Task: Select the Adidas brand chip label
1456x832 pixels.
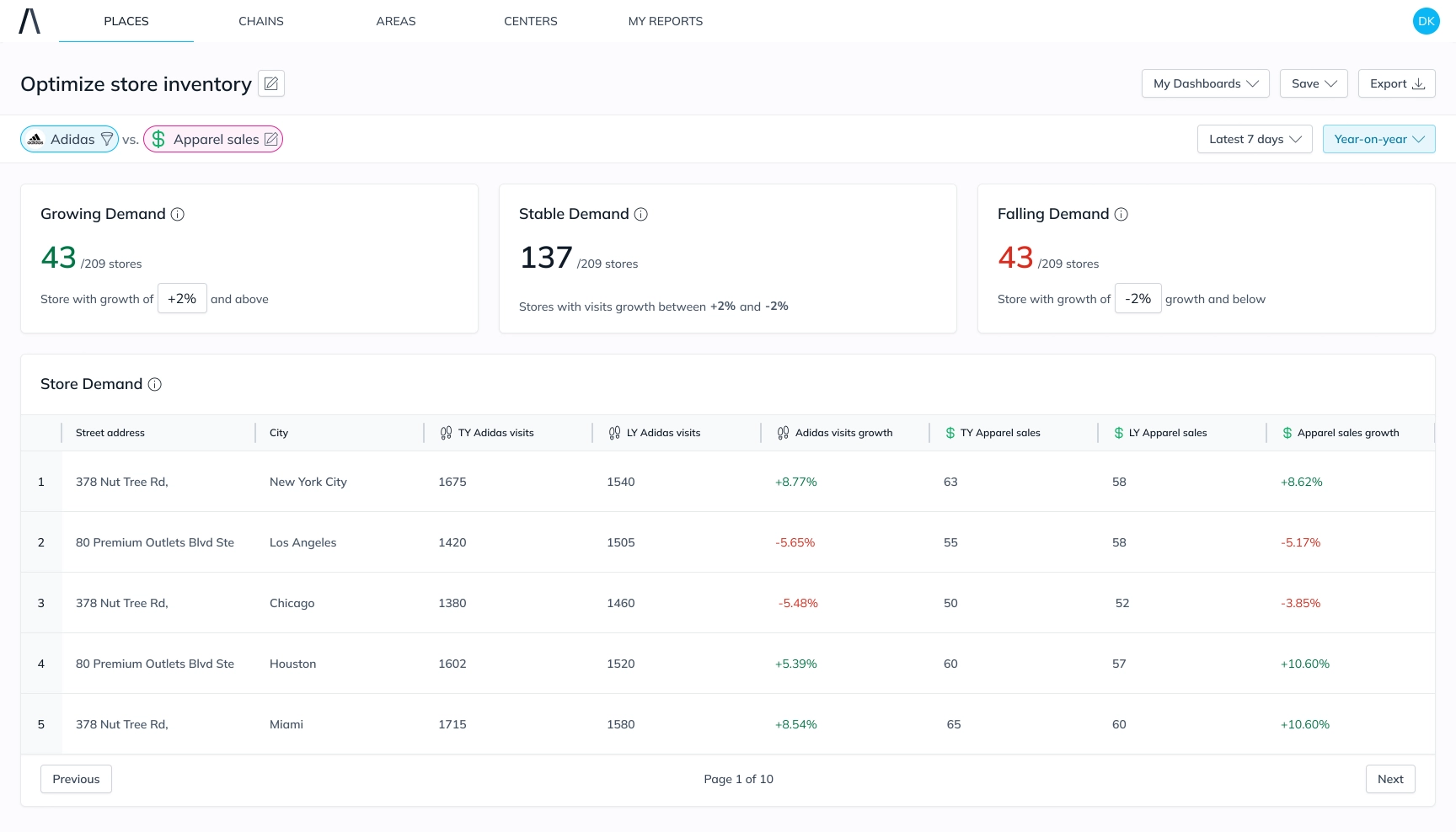Action: point(72,139)
